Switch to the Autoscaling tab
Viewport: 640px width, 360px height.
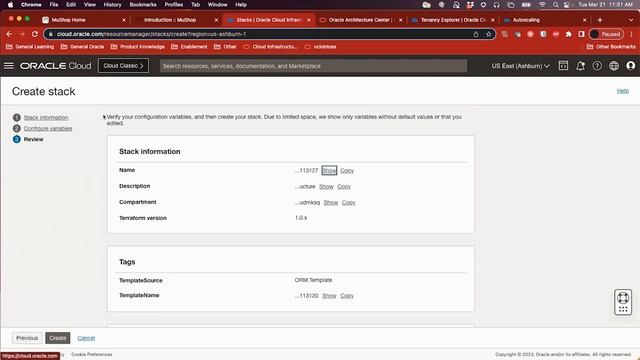(526, 20)
